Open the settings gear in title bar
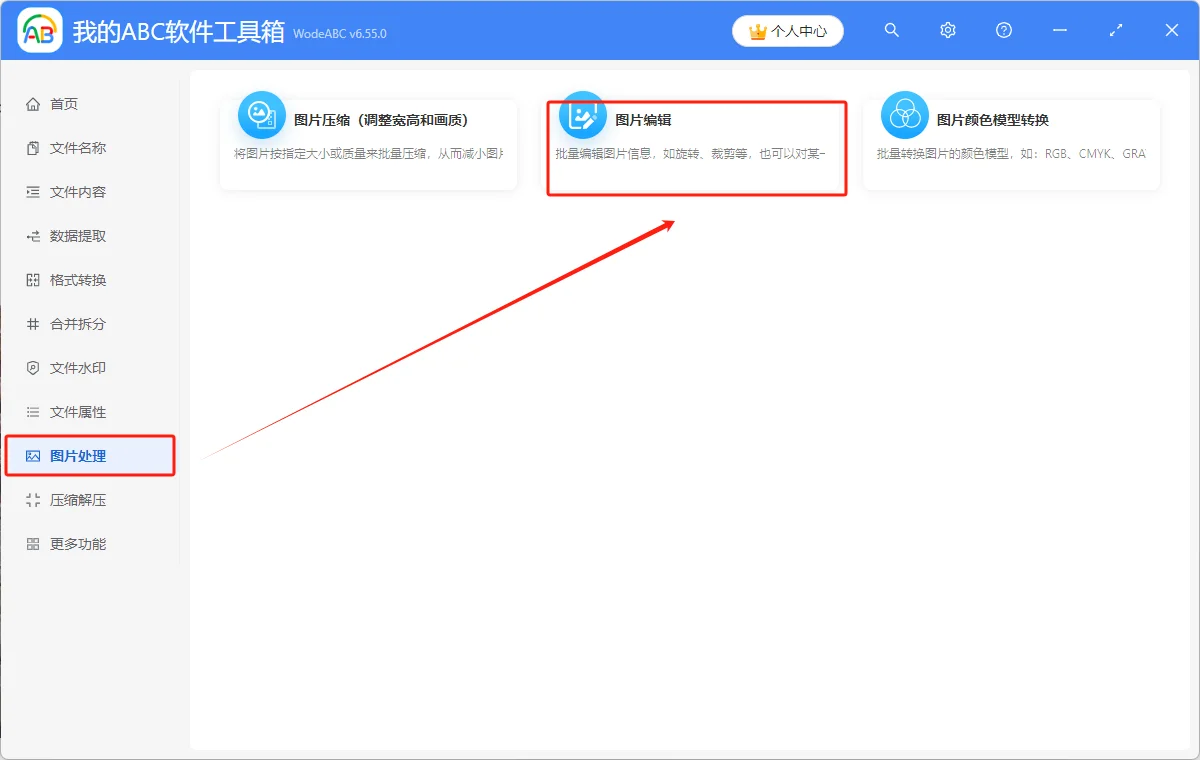This screenshot has width=1200, height=760. click(947, 30)
